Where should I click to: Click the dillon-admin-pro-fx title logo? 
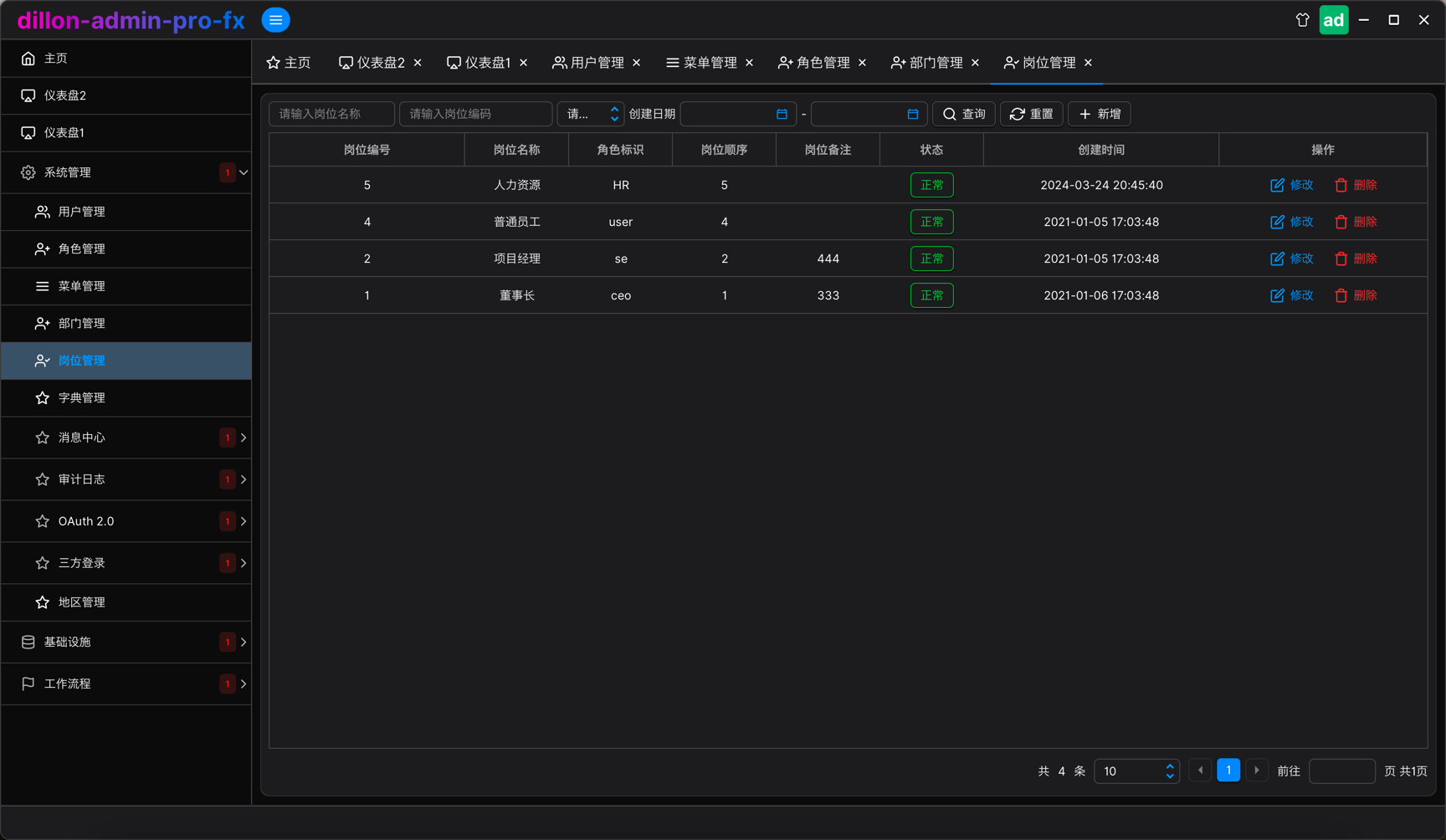pyautogui.click(x=131, y=20)
